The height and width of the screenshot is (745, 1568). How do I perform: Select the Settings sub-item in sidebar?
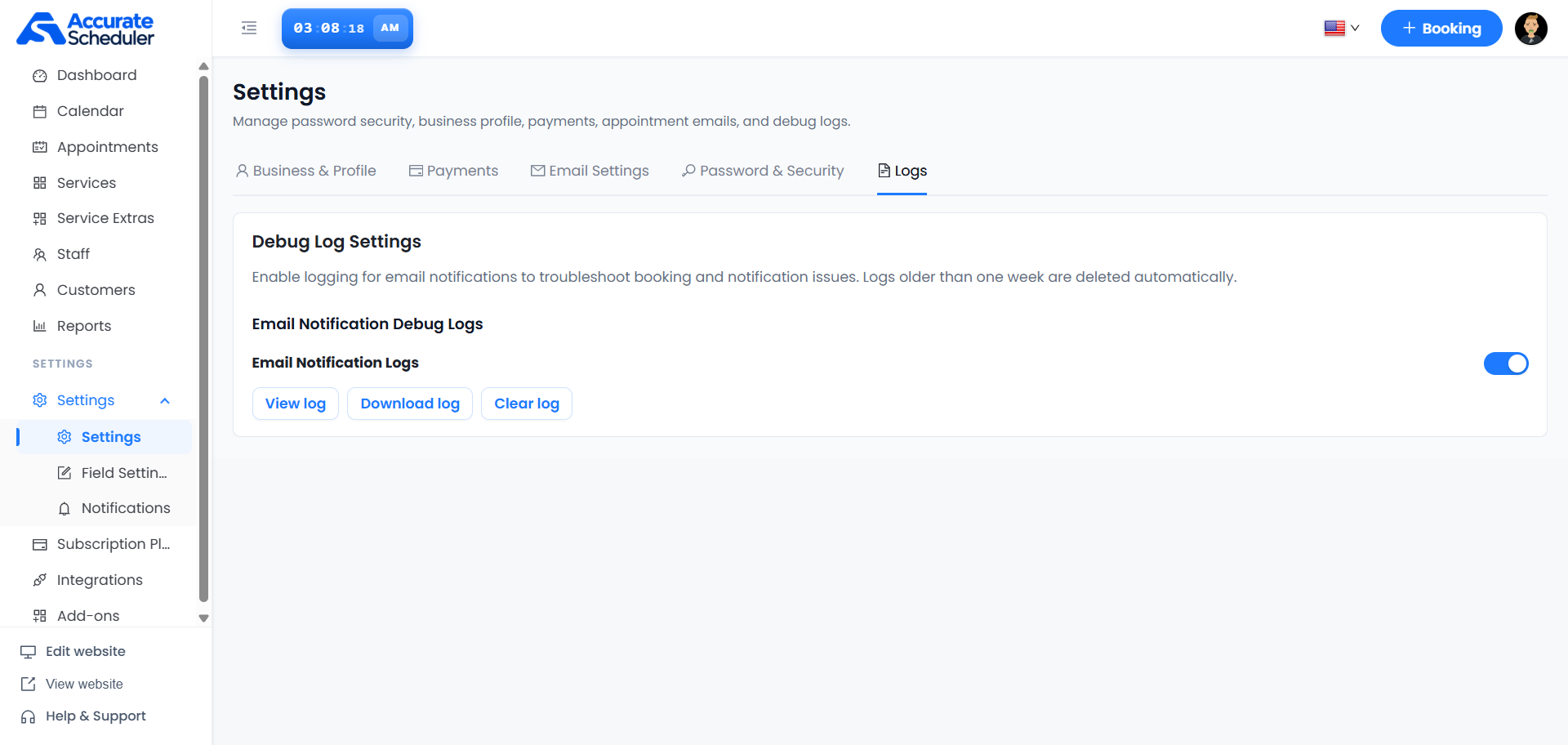[x=104, y=437]
